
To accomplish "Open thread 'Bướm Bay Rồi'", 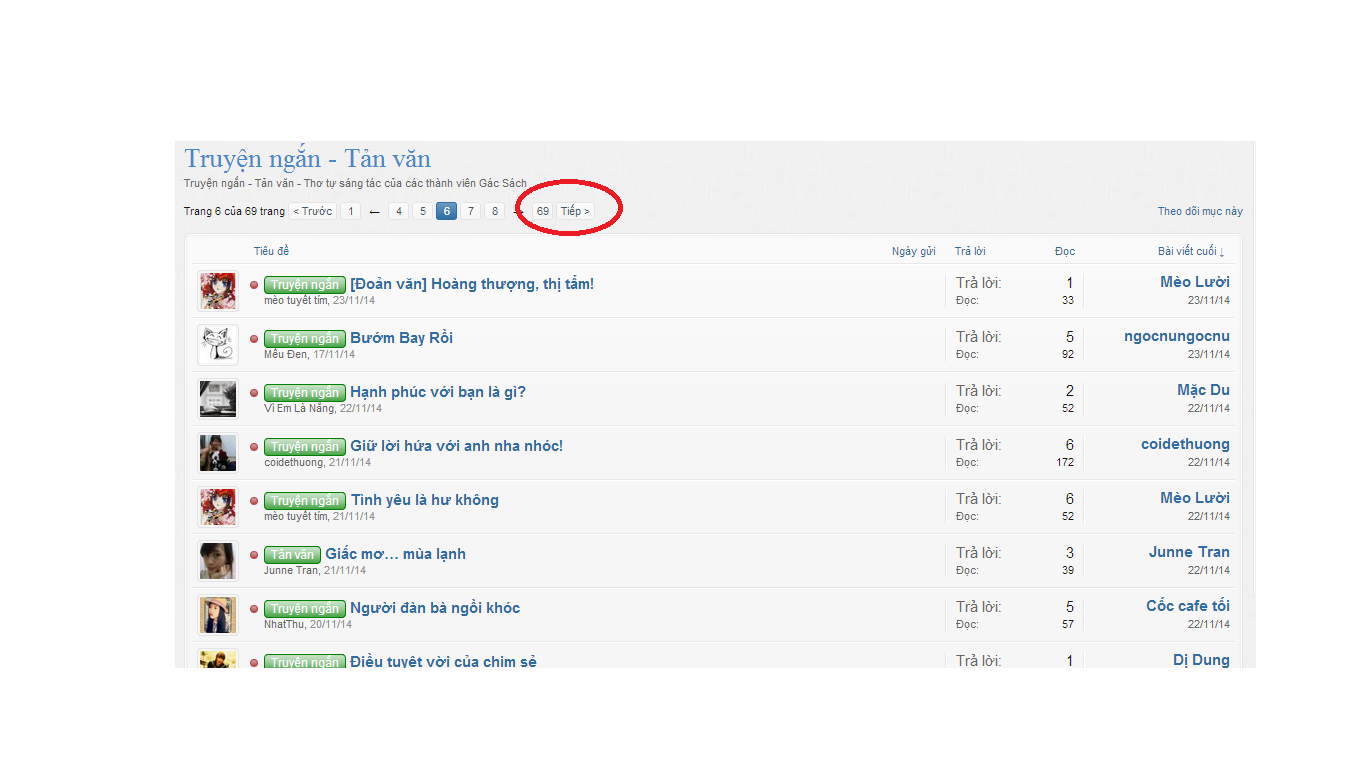I will [x=401, y=338].
